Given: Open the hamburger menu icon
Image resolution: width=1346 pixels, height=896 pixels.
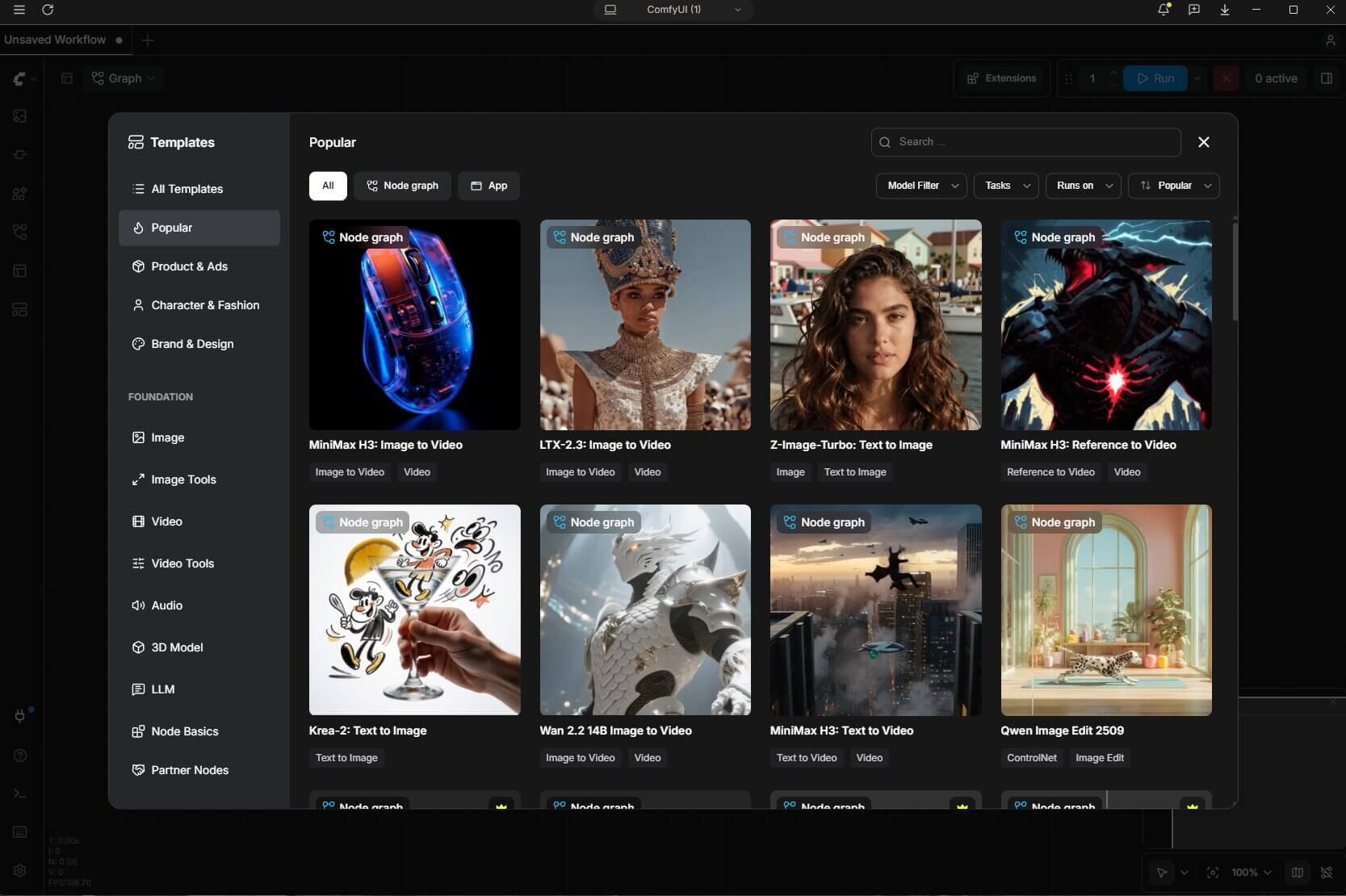Looking at the screenshot, I should click(x=19, y=10).
